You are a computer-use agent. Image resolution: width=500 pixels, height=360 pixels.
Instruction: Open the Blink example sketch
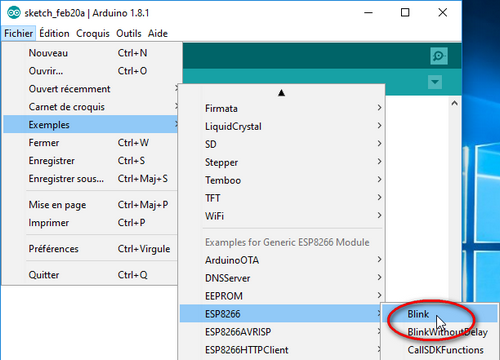(440, 314)
